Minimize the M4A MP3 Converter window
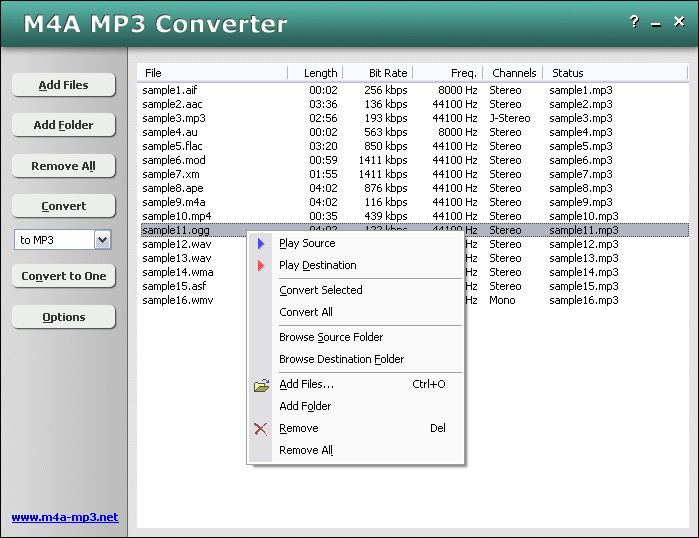 [x=656, y=23]
